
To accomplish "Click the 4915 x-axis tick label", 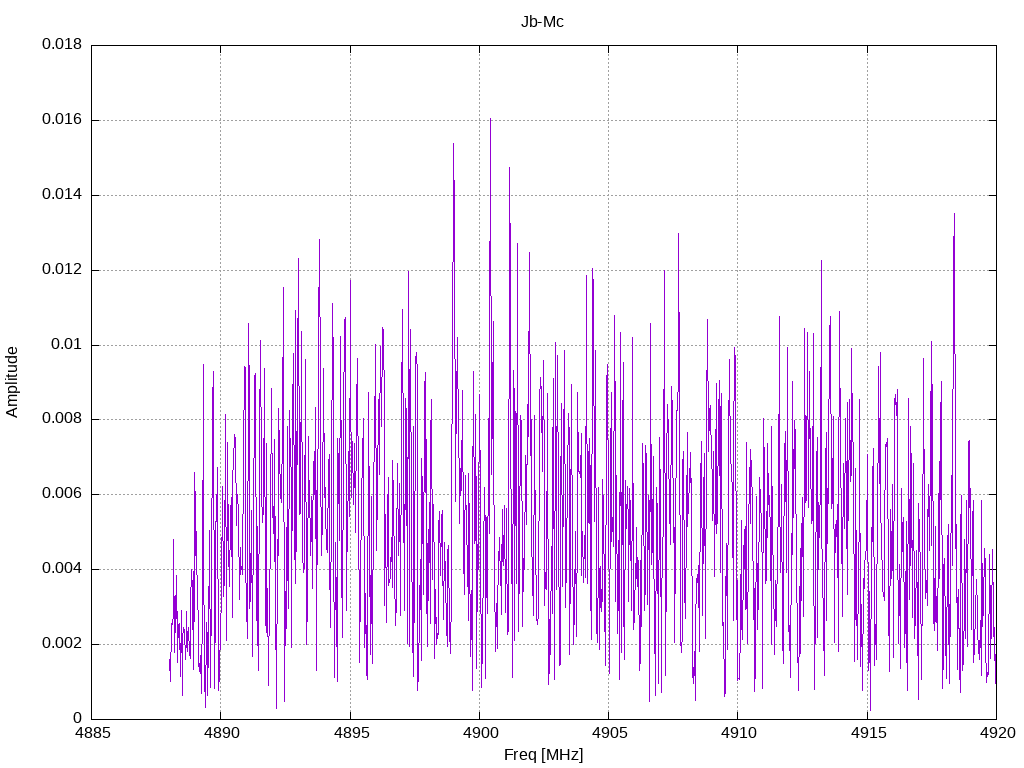I will tap(868, 733).
